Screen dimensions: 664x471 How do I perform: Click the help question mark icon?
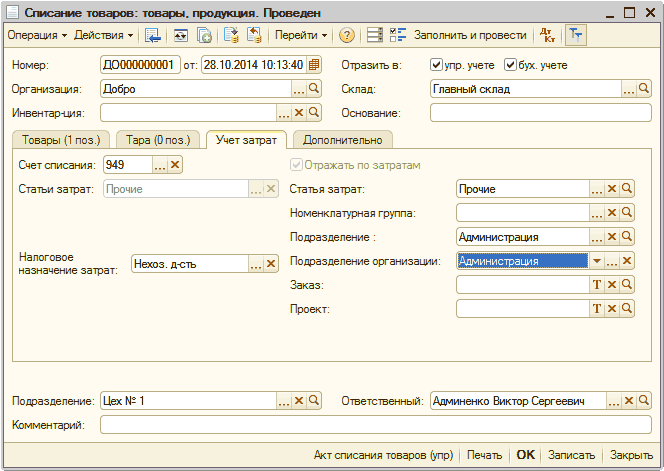click(x=347, y=35)
